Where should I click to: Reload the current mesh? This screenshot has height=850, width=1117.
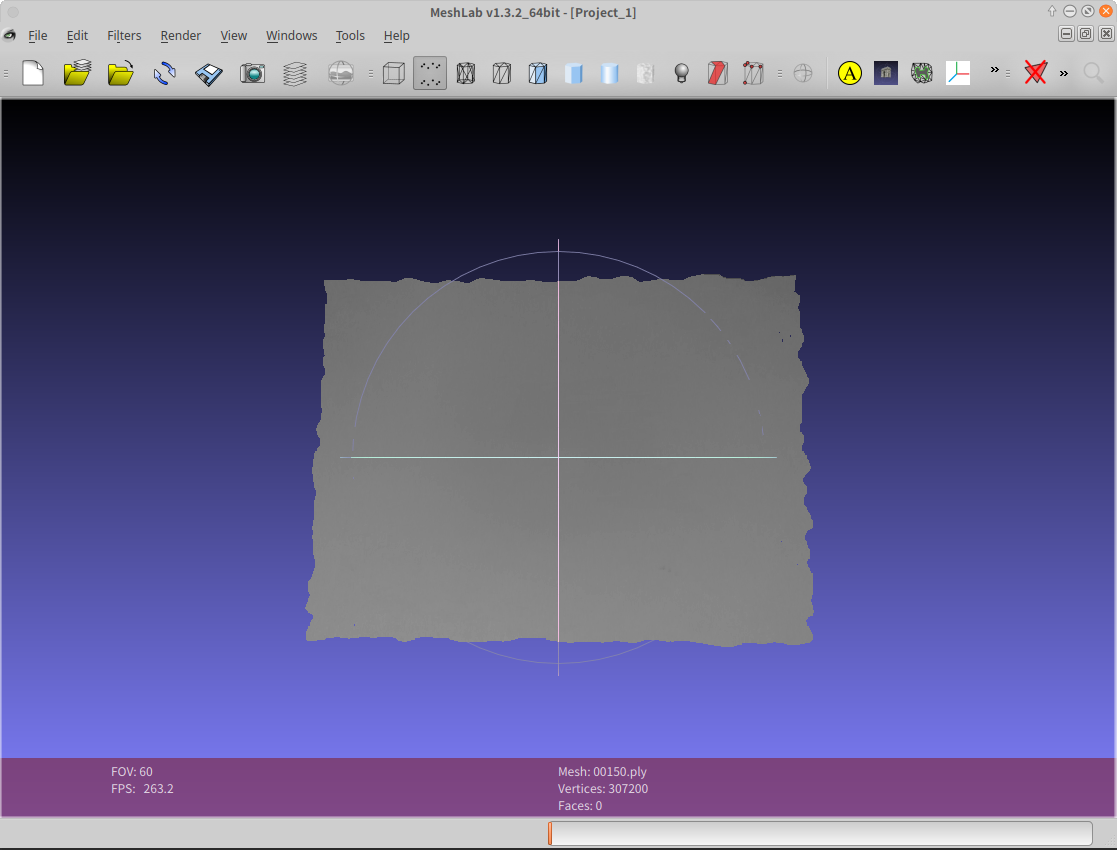pyautogui.click(x=163, y=73)
